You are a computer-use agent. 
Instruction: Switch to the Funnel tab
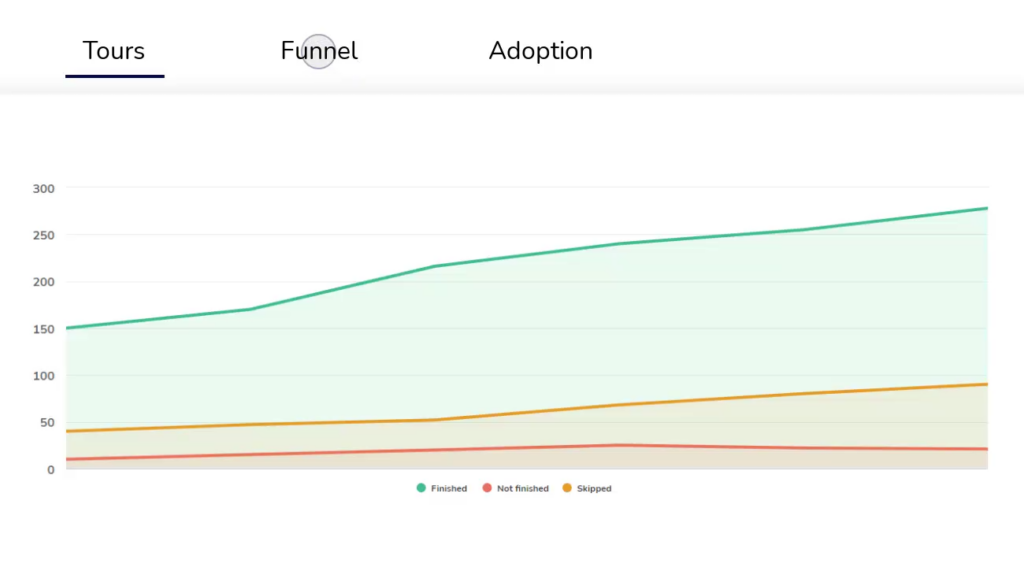tap(319, 51)
